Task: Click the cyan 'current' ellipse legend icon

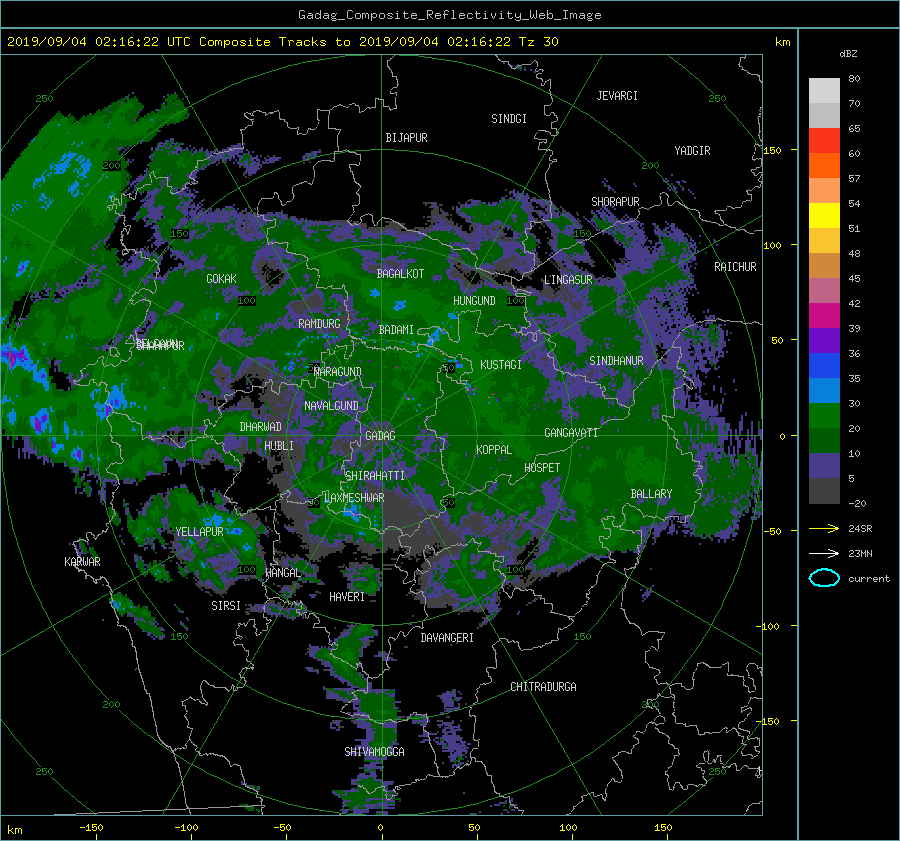Action: (x=824, y=578)
